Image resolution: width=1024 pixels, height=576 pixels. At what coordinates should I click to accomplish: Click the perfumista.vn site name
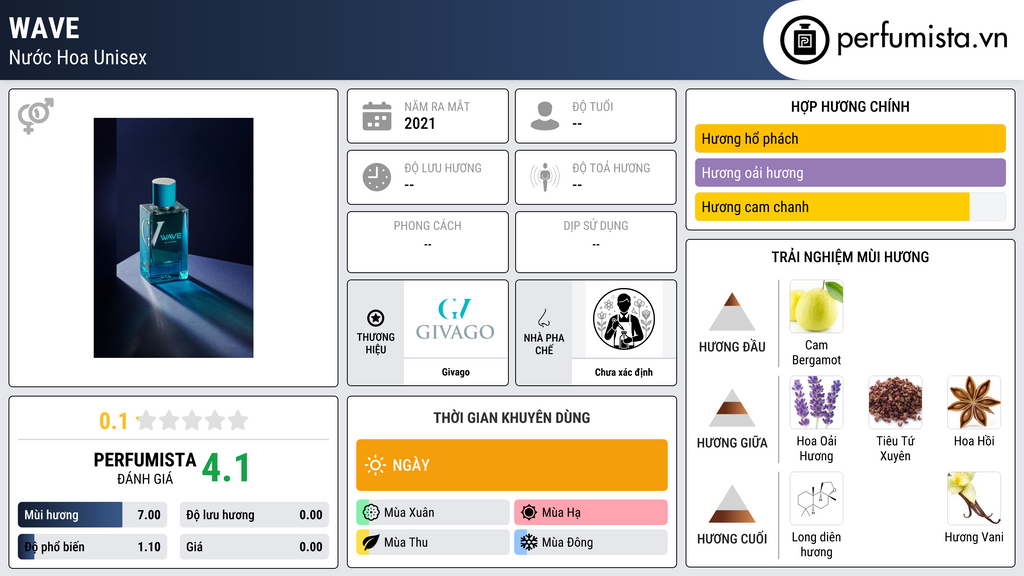point(922,38)
